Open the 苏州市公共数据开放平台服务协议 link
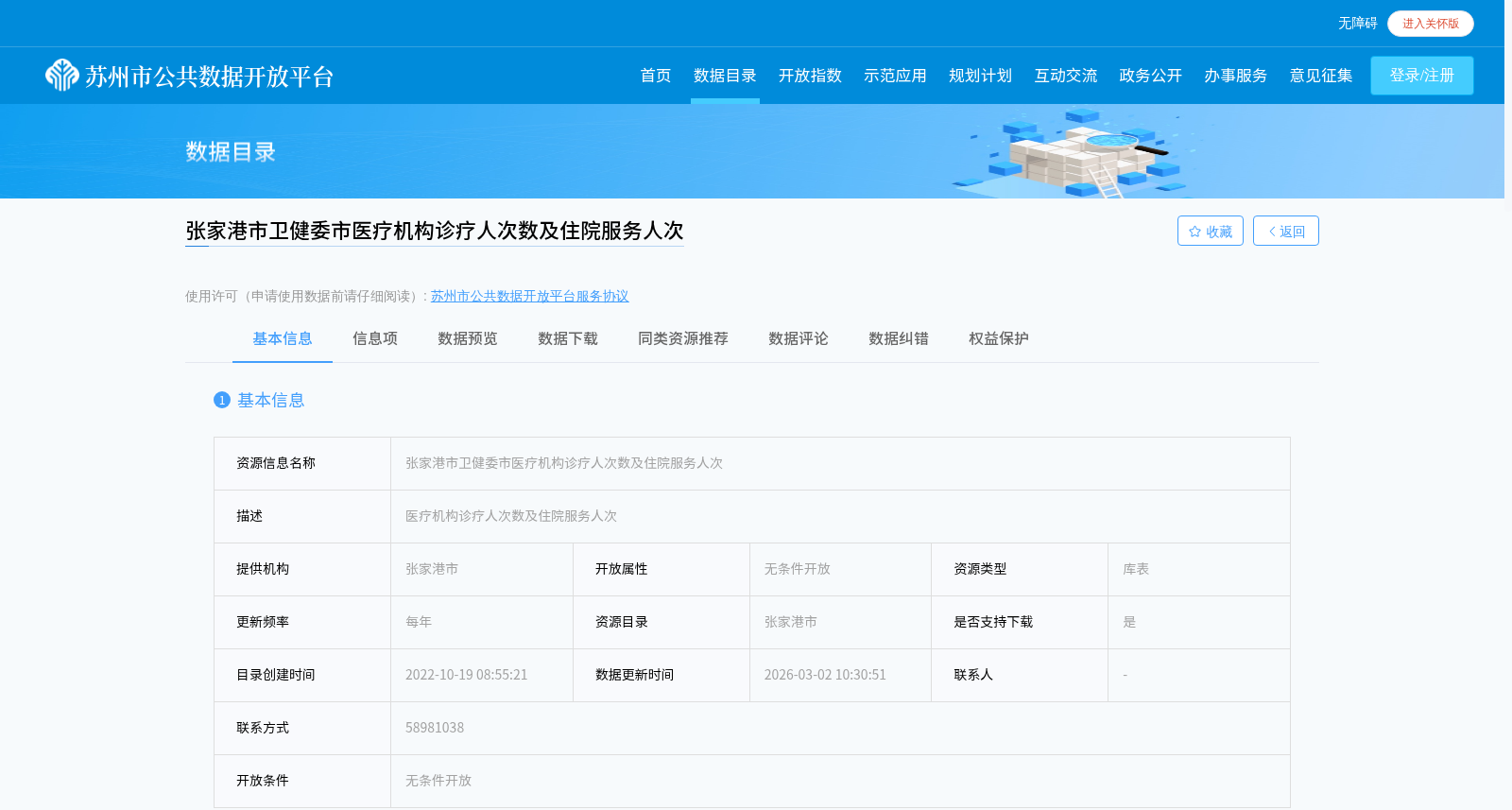1512x810 pixels. (529, 296)
